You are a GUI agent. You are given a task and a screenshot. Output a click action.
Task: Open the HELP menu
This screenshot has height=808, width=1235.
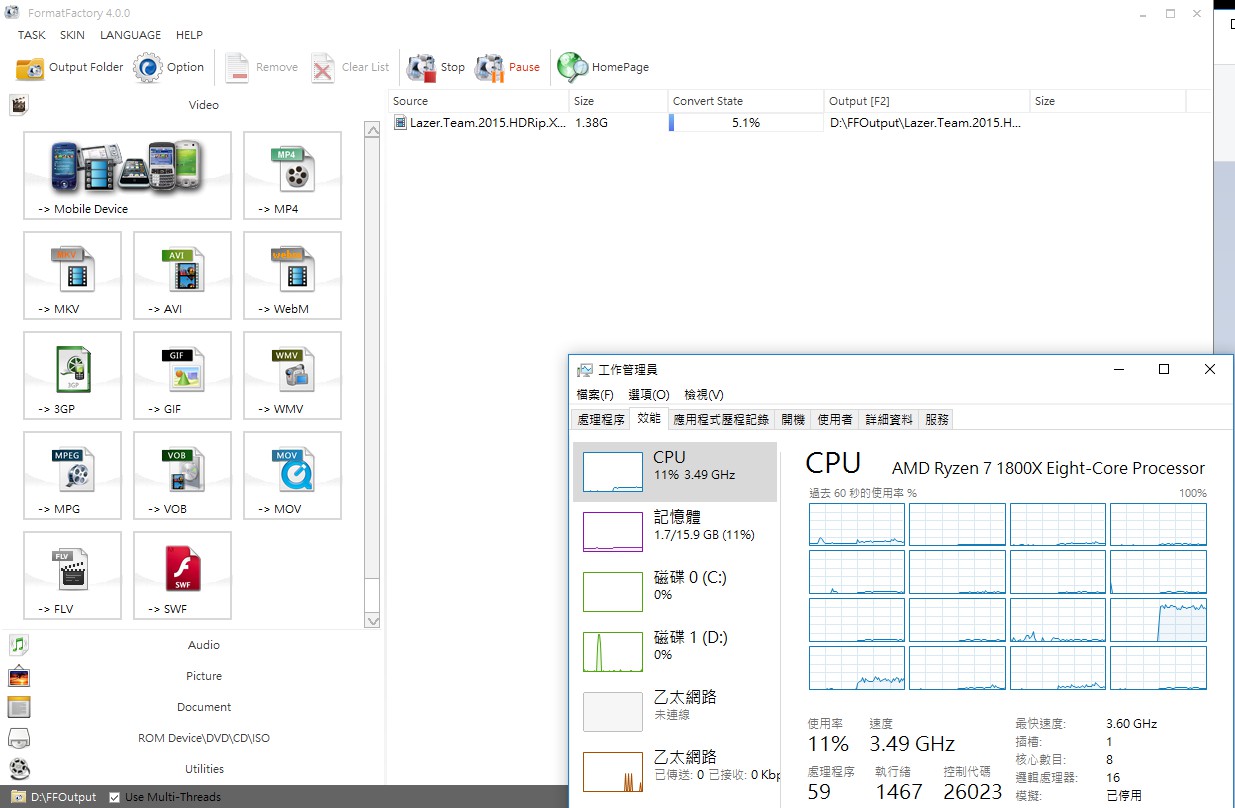pos(189,35)
